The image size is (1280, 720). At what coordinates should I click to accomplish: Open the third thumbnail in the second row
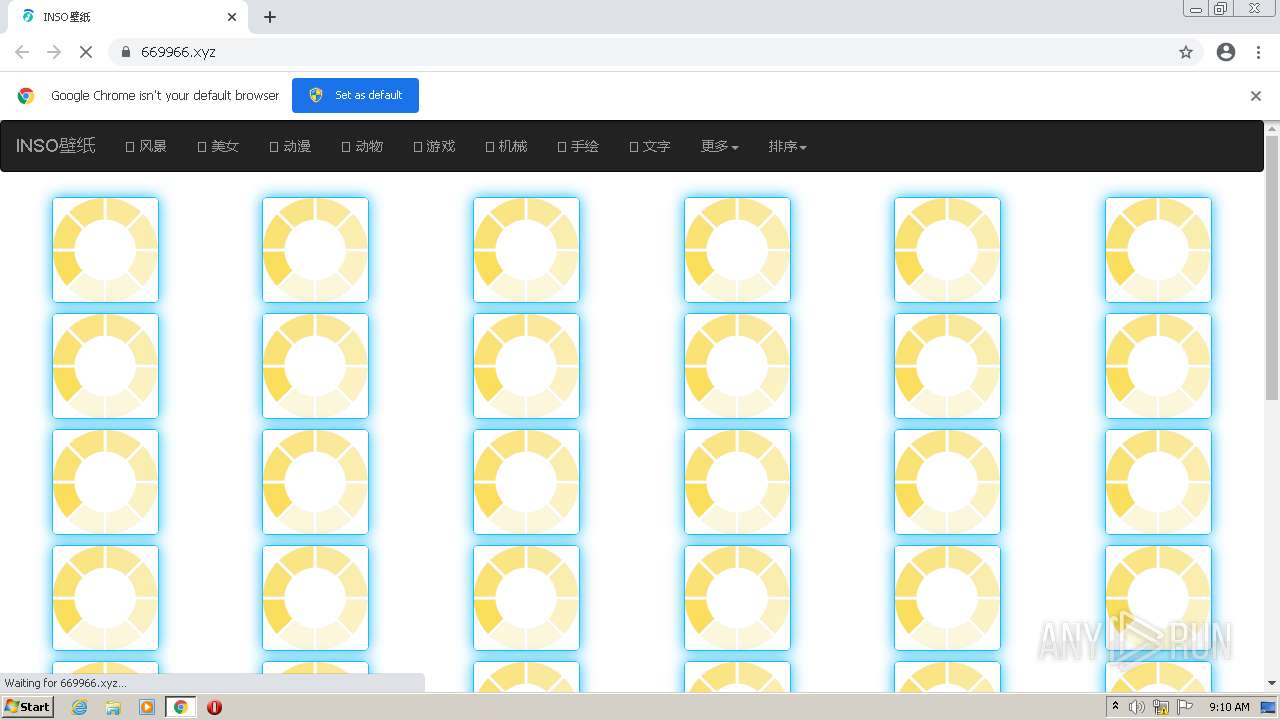pos(526,366)
